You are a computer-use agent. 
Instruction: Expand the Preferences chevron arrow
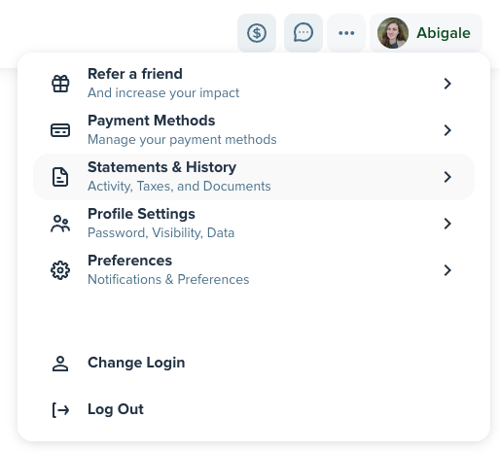(x=447, y=270)
